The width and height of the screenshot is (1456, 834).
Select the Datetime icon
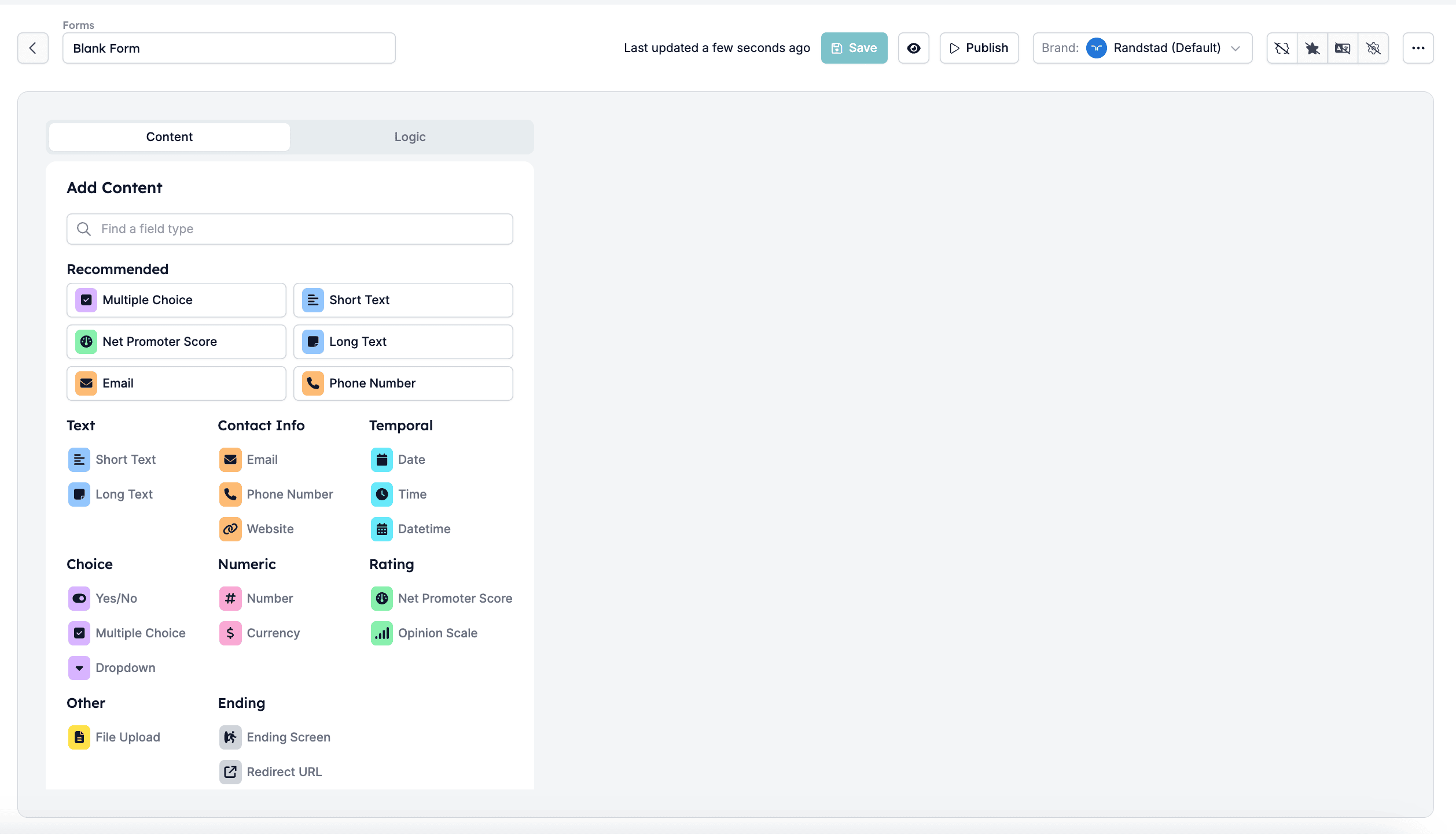tap(381, 529)
